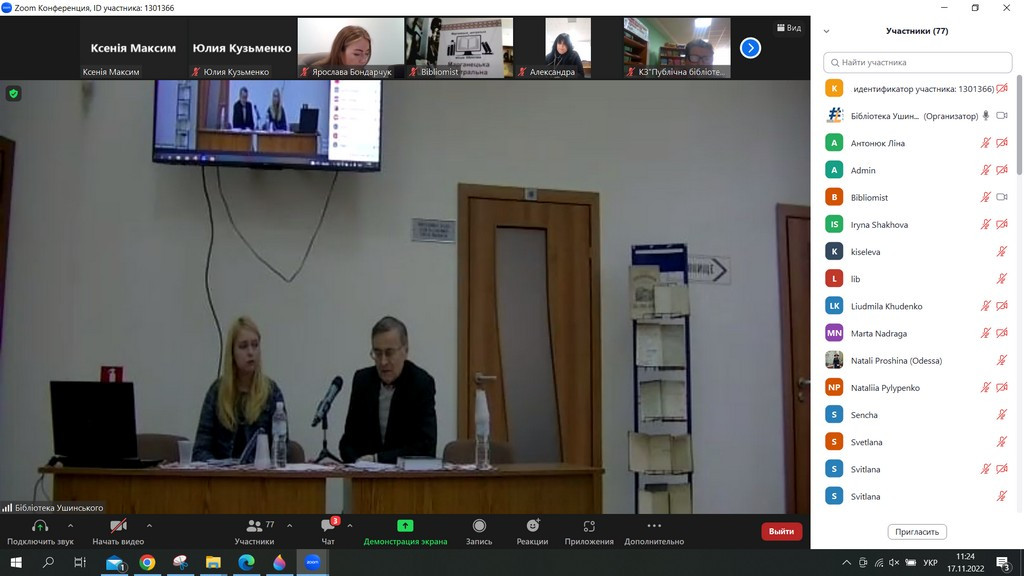
Task: Expand chat options arrow beside Чат
Action: coord(350,526)
